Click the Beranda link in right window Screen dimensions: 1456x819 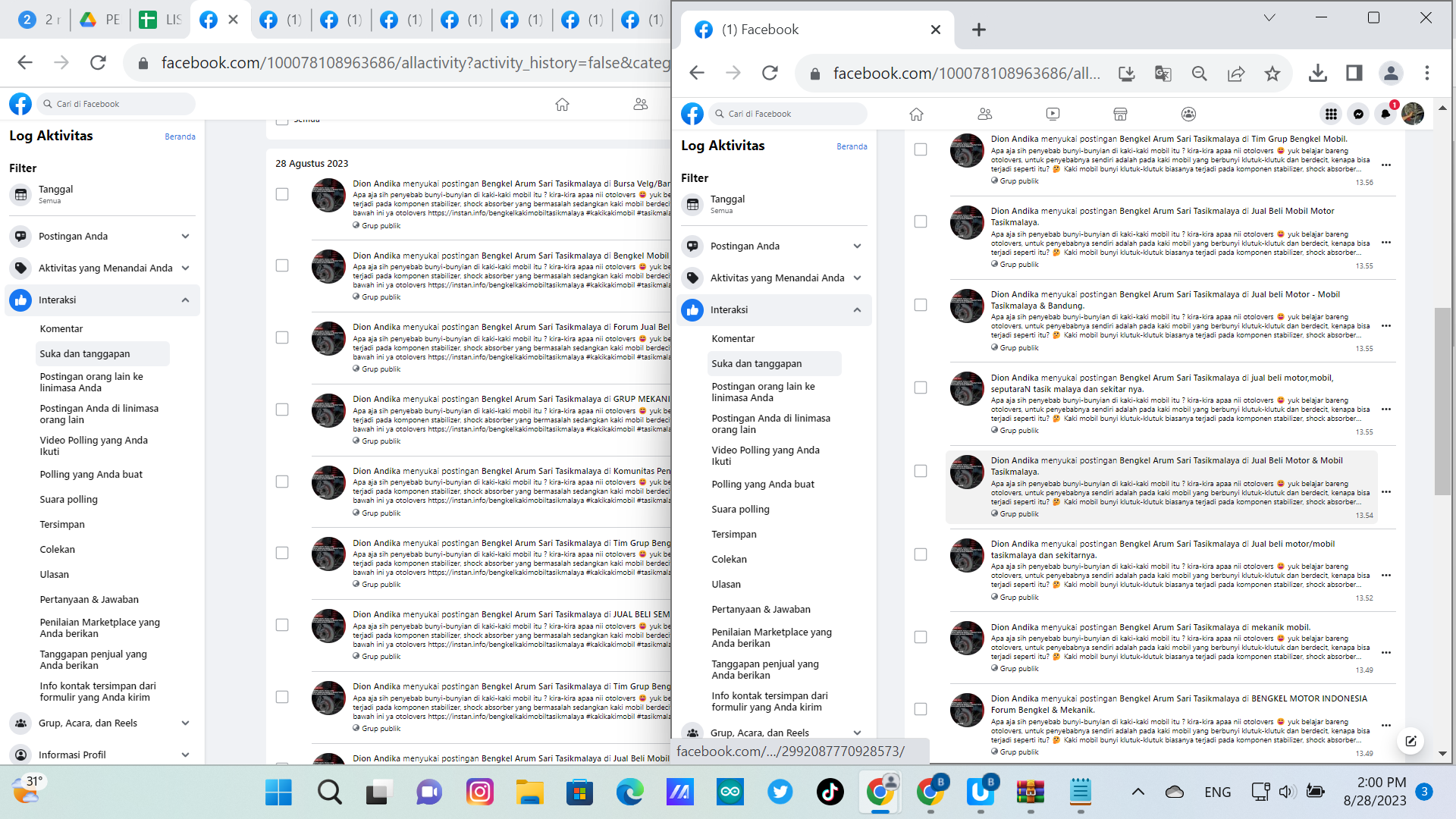point(852,146)
